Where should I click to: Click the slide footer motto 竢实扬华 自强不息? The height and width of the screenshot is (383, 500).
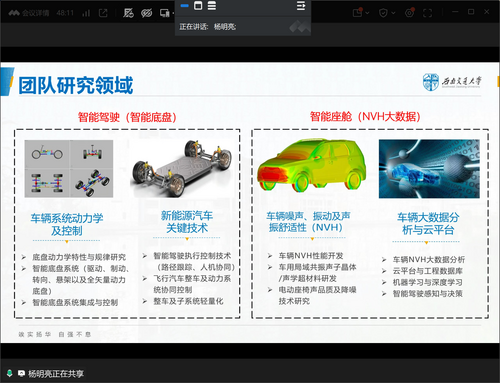pos(55,334)
